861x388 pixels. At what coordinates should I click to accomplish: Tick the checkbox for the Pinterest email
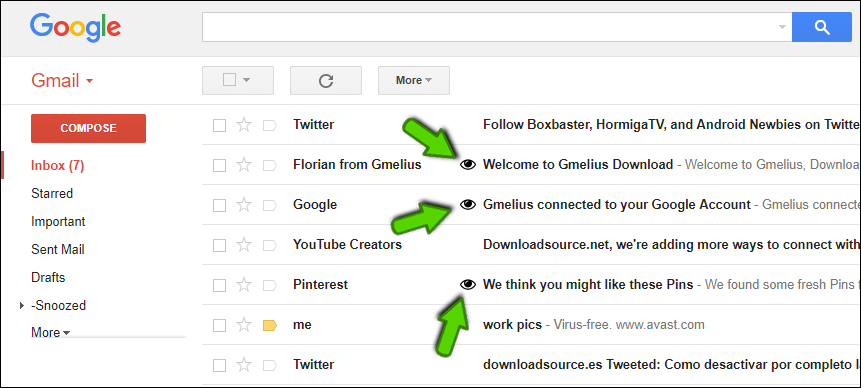[x=219, y=285]
